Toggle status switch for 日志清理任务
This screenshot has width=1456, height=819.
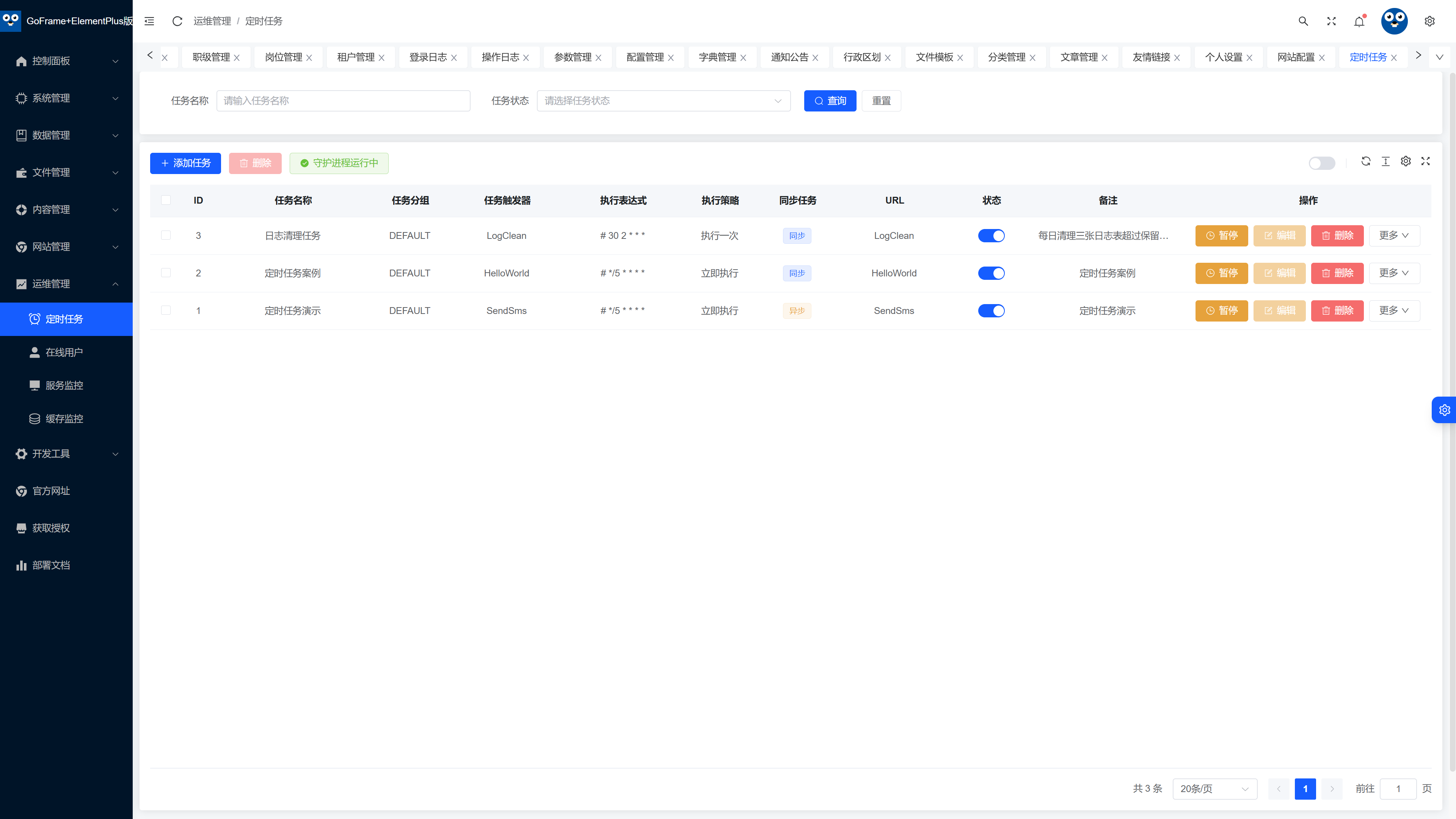[992, 236]
